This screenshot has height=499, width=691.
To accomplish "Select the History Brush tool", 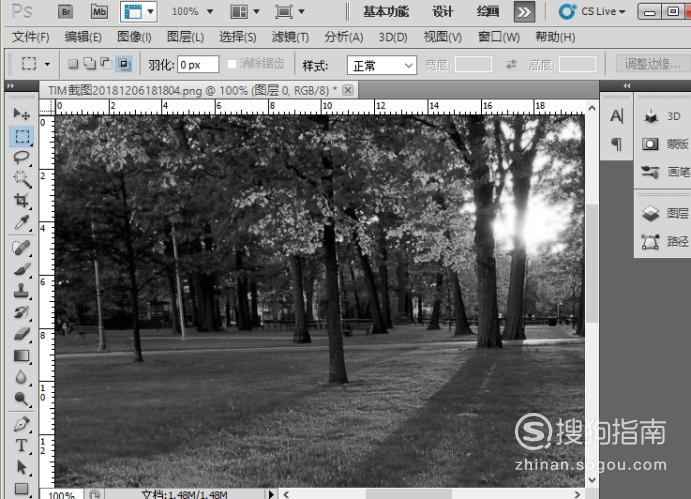I will [21, 313].
